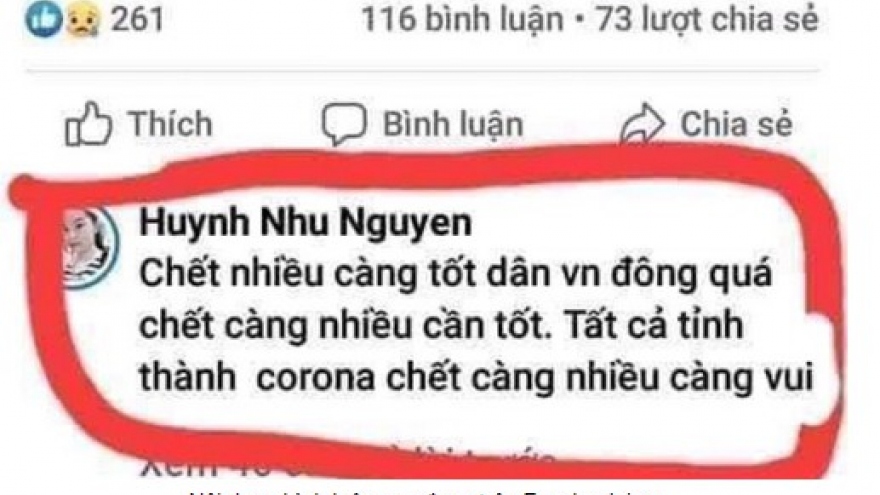Click the speech bubble icon beside Bình luận
The height and width of the screenshot is (495, 880).
343,124
